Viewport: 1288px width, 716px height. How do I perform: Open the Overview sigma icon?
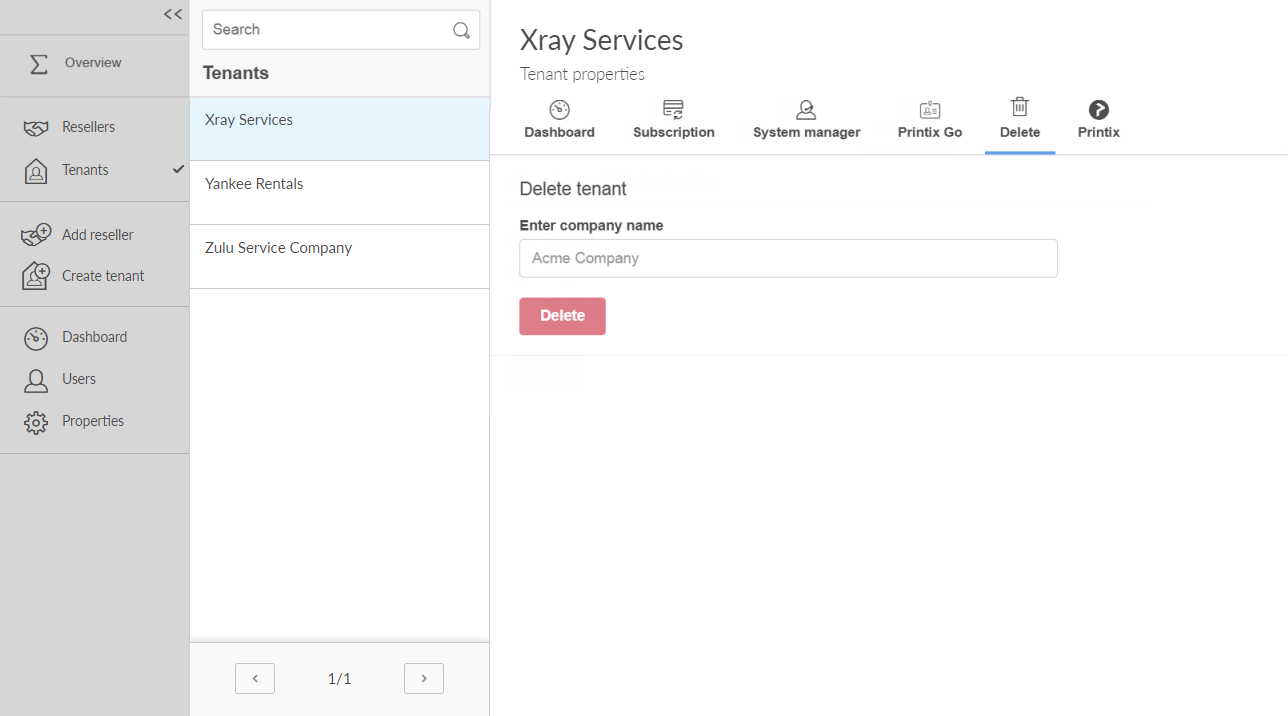(39, 64)
